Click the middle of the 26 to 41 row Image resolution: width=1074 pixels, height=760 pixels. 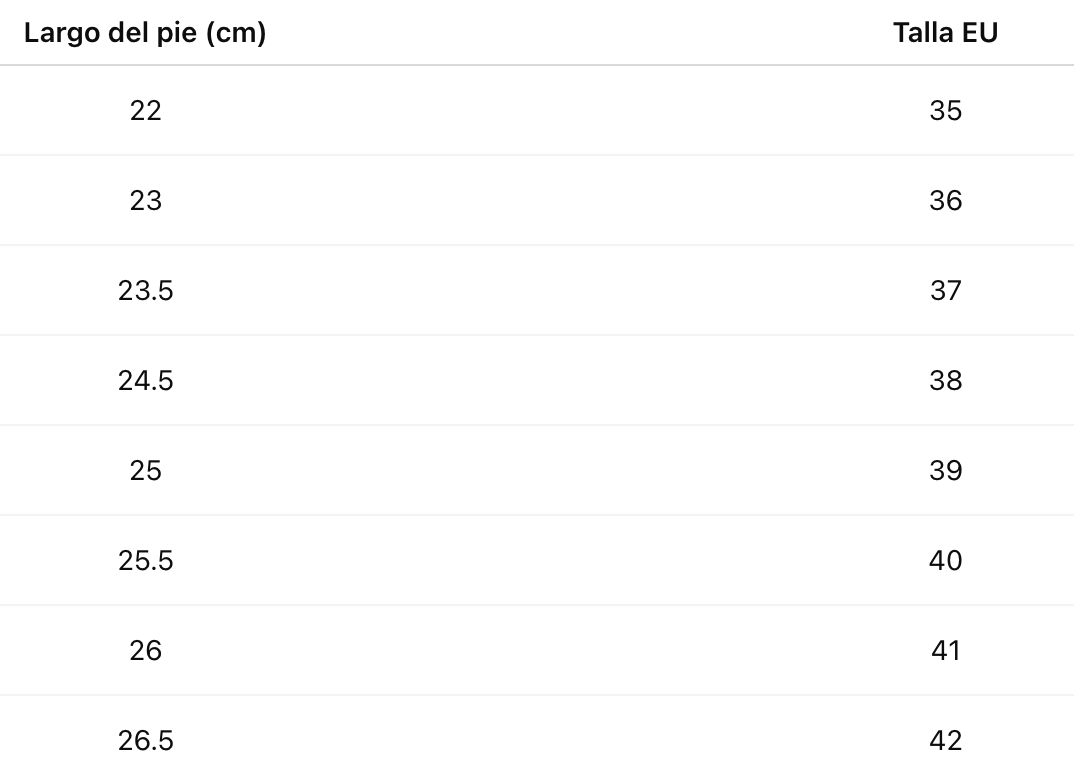(x=537, y=650)
